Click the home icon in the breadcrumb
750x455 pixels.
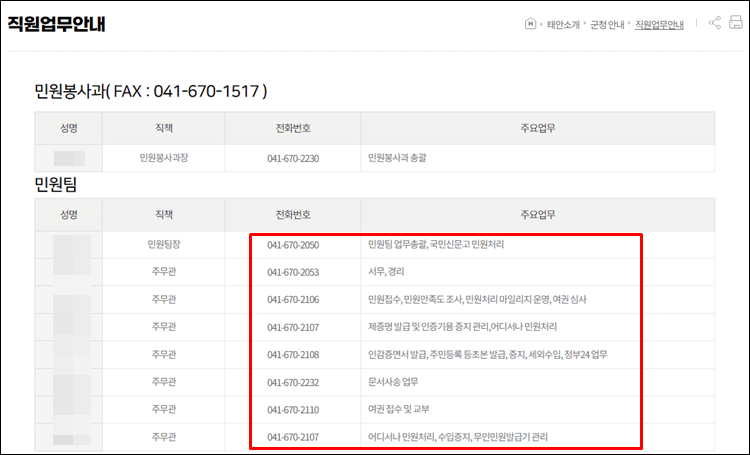tap(530, 23)
